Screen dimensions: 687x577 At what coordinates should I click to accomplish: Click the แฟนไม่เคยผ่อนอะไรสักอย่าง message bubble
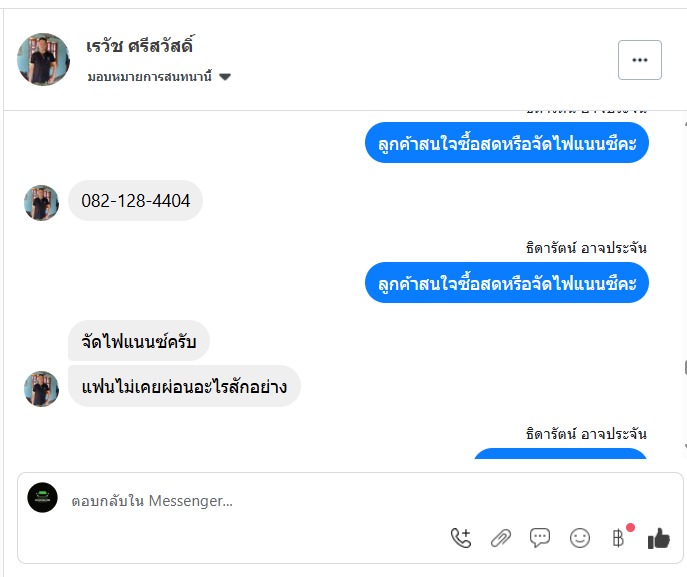[x=184, y=386]
